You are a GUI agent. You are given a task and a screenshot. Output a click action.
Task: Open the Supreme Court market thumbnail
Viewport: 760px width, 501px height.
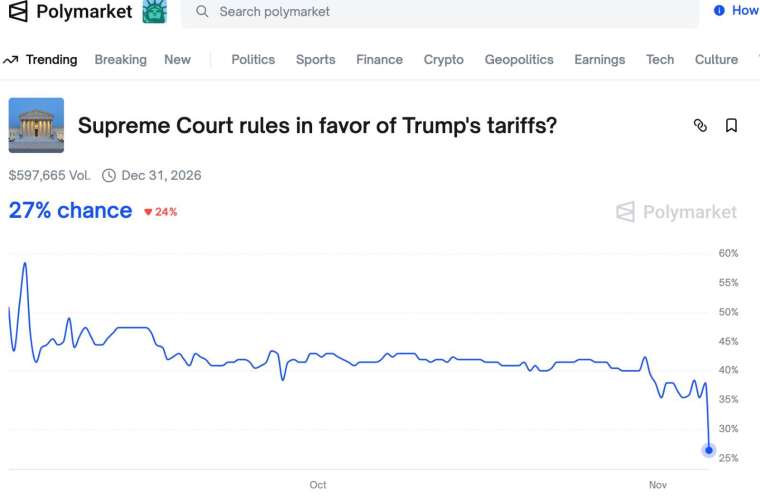pos(36,125)
